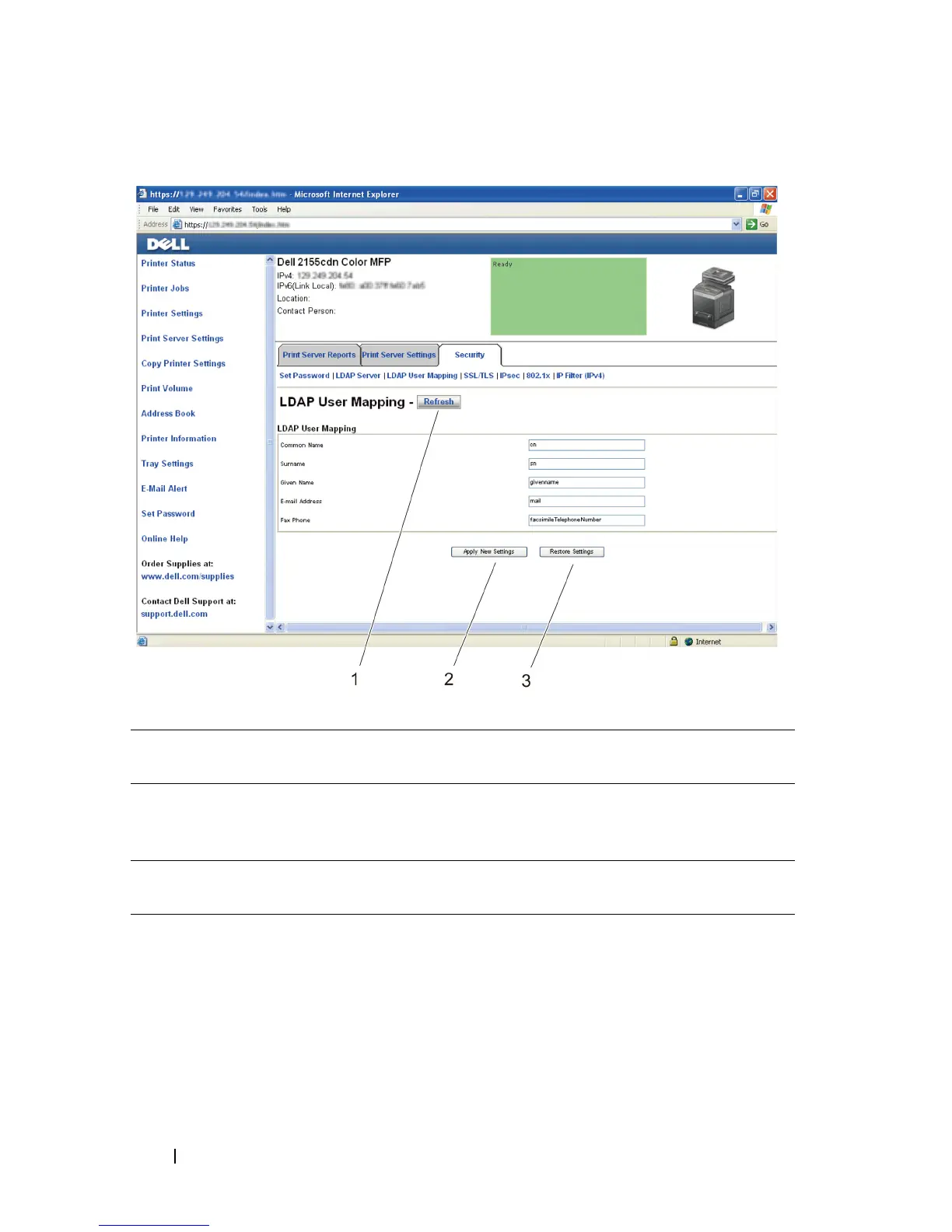Viewport: 952px width, 1232px height.
Task: Open Printer Jobs in sidebar
Action: (x=165, y=289)
